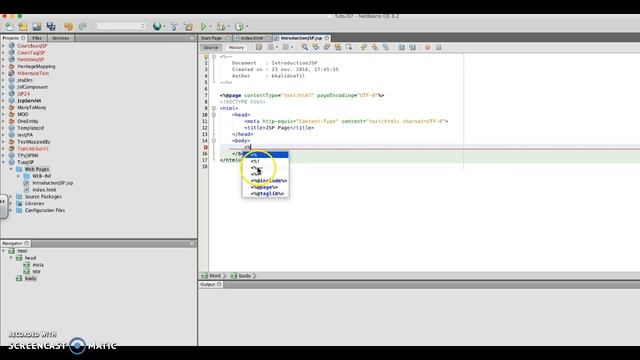The image size is (640, 360).
Task: Switch to the Files tab
Action: pos(37,38)
